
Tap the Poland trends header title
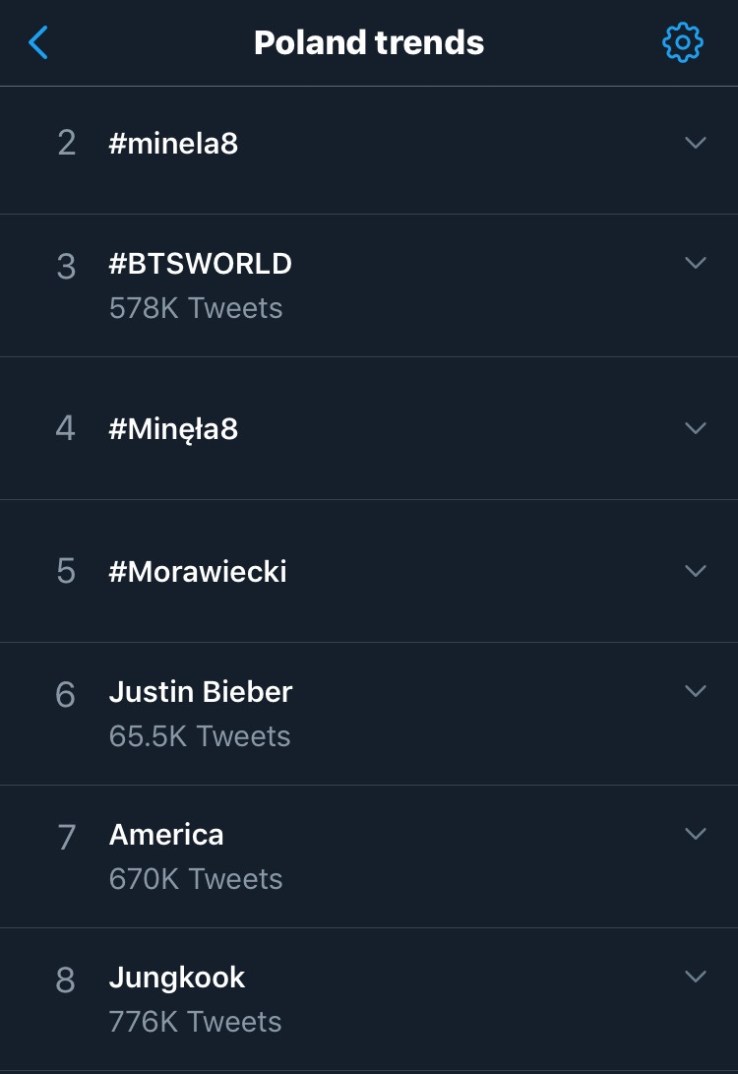click(x=368, y=43)
